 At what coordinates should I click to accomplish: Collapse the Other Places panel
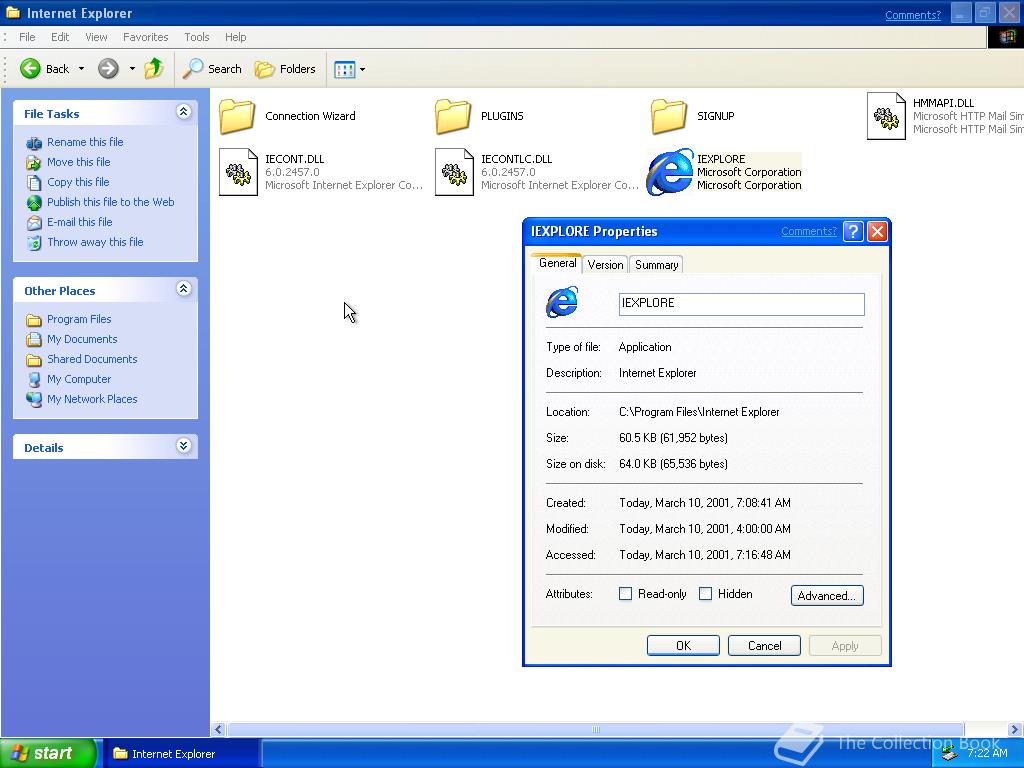(x=184, y=289)
